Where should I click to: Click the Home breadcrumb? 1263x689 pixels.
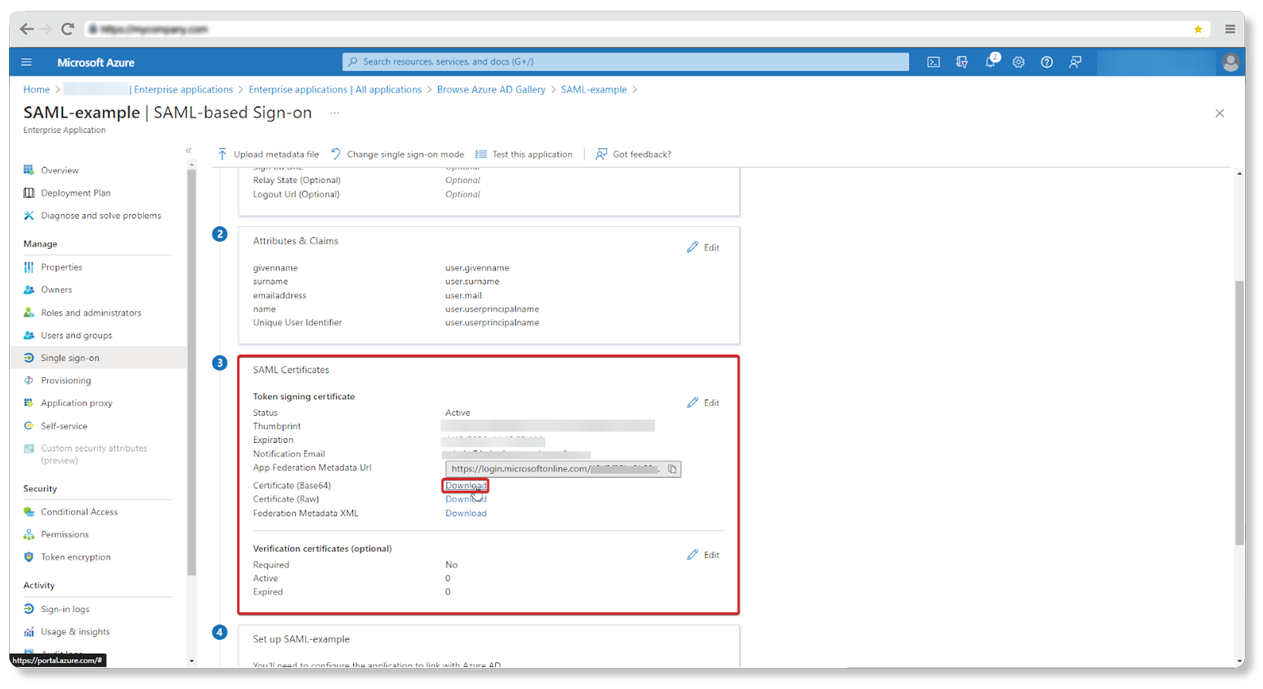pyautogui.click(x=37, y=90)
